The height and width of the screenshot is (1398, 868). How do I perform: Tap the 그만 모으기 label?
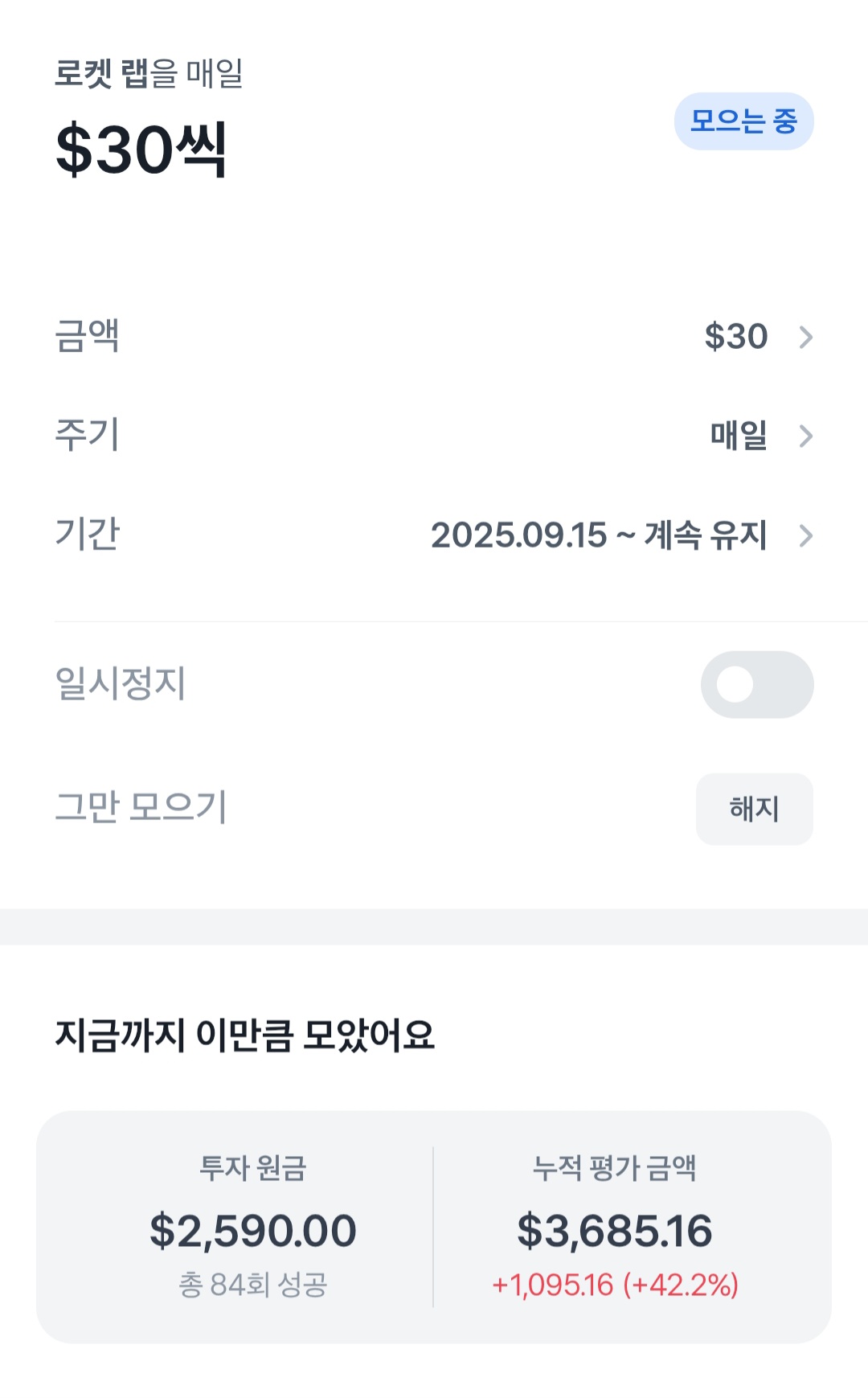[141, 806]
